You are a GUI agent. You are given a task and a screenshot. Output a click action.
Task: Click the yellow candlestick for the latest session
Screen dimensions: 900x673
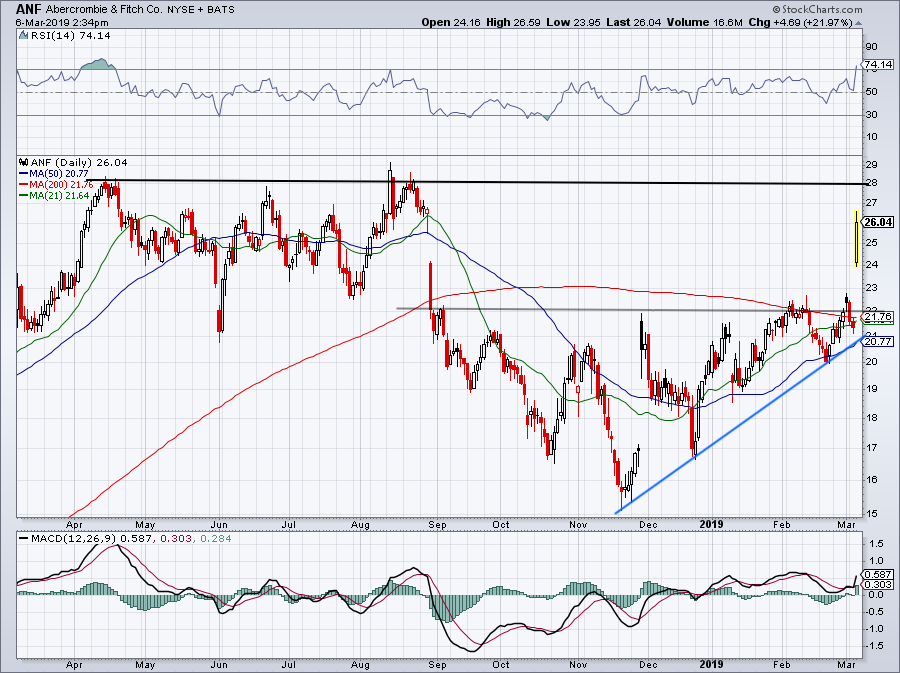click(x=856, y=239)
